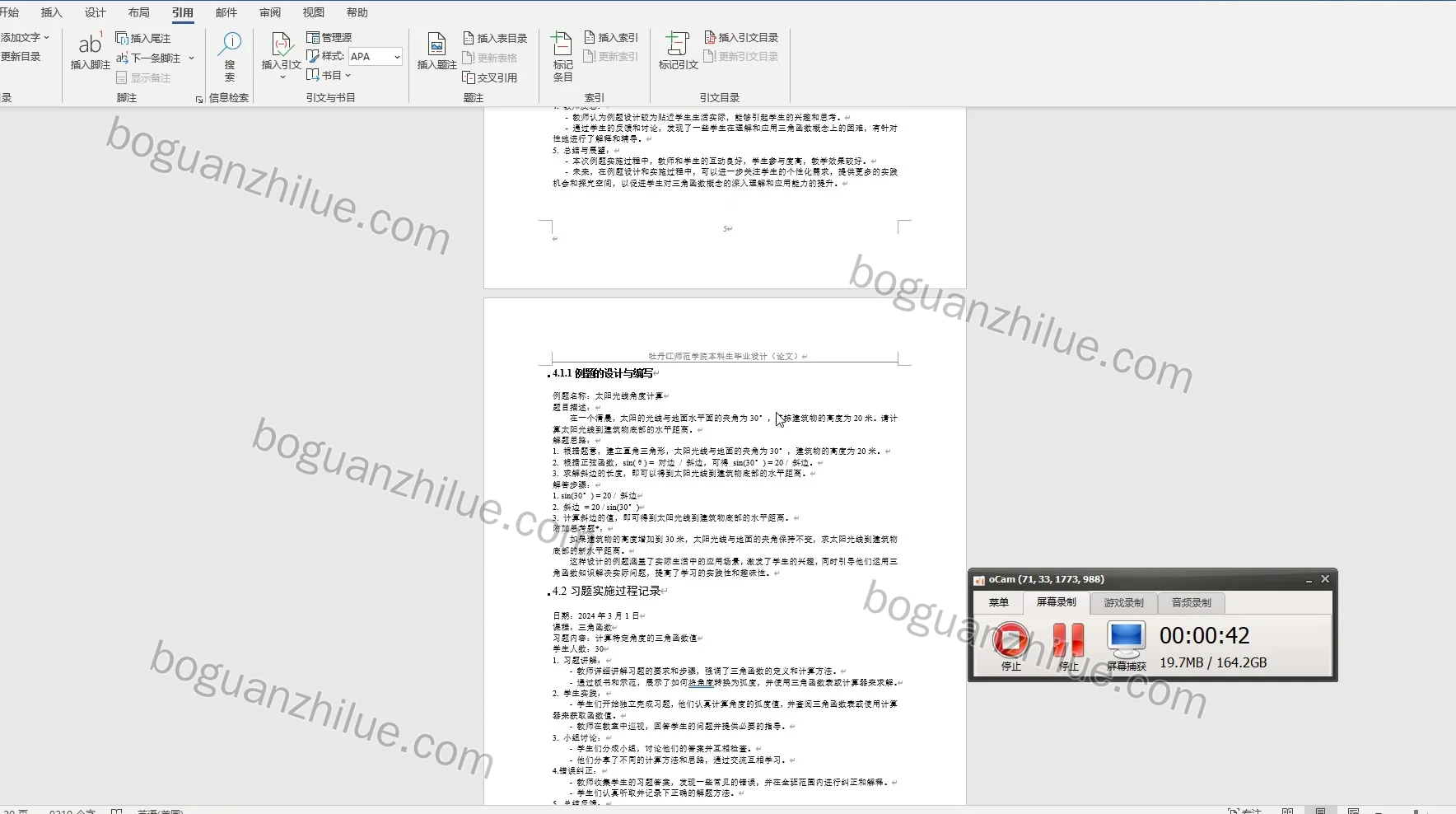Click the page header text '牡丹江师范学院本科生毕业设计'

[707, 356]
